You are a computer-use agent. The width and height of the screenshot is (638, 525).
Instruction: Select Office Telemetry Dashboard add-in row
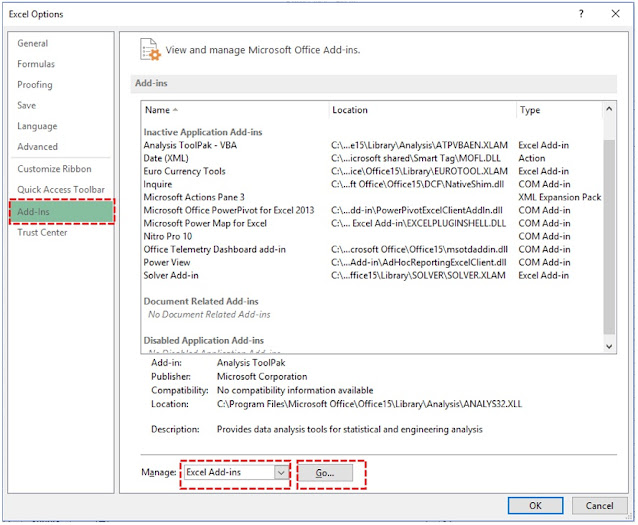click(x=372, y=249)
